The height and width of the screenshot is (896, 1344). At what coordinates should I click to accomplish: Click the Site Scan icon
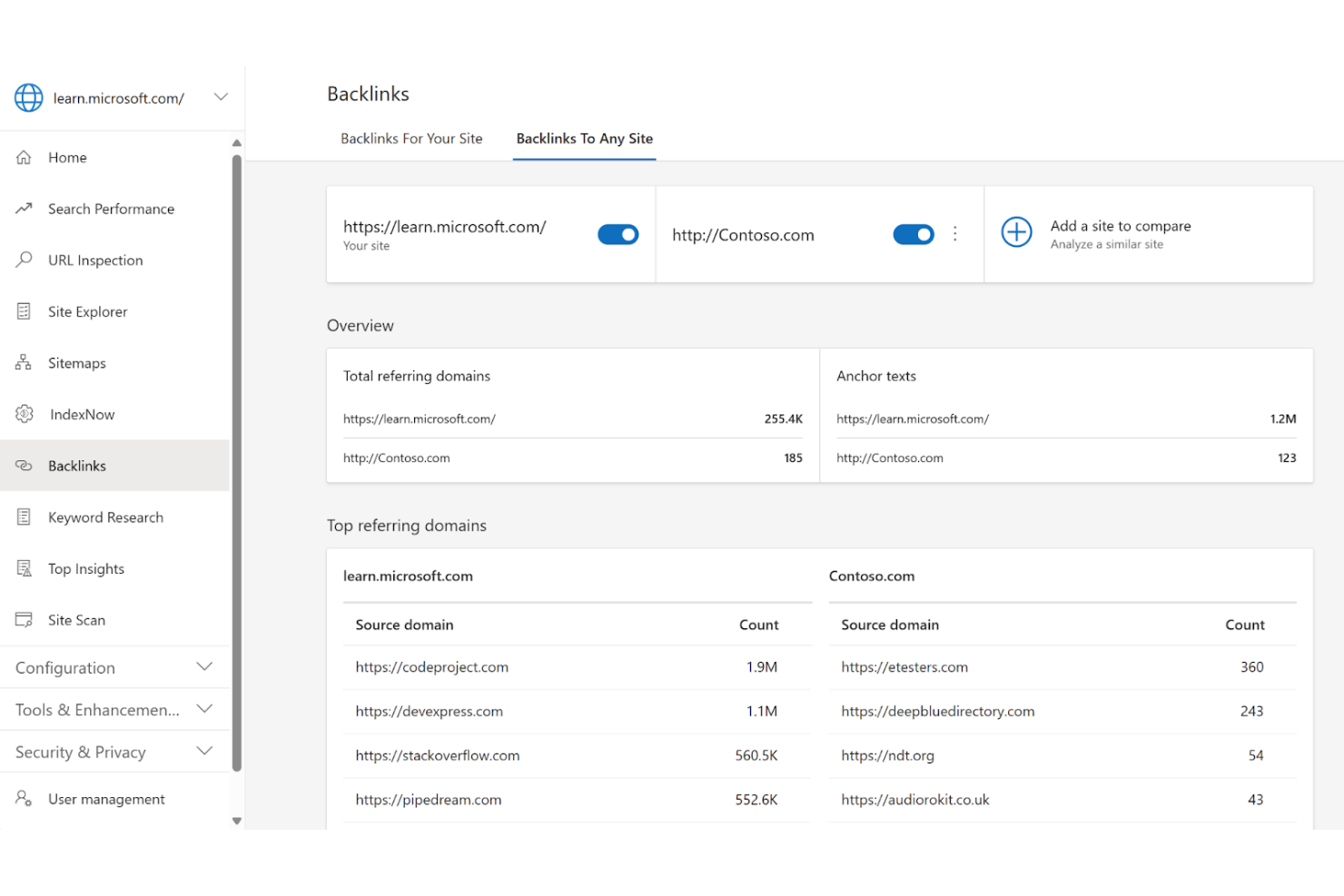pyautogui.click(x=25, y=620)
